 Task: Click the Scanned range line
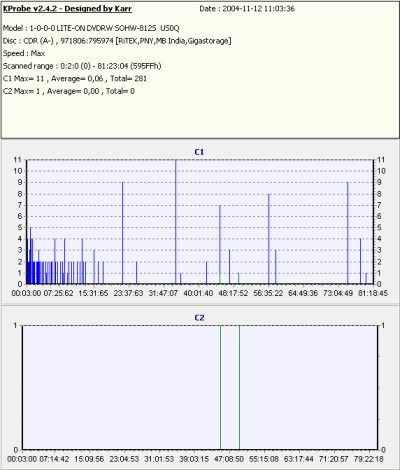point(82,66)
